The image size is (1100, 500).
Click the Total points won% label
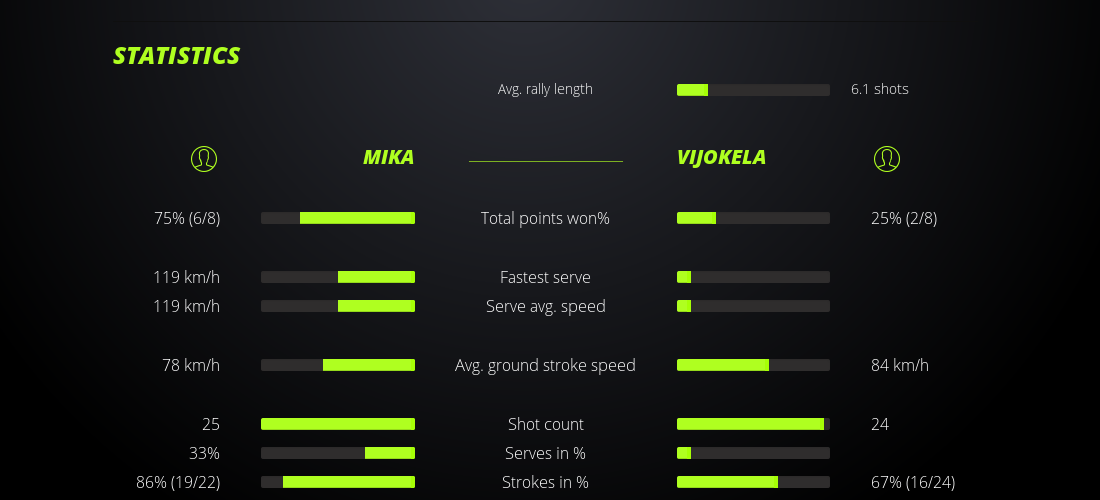(x=545, y=218)
